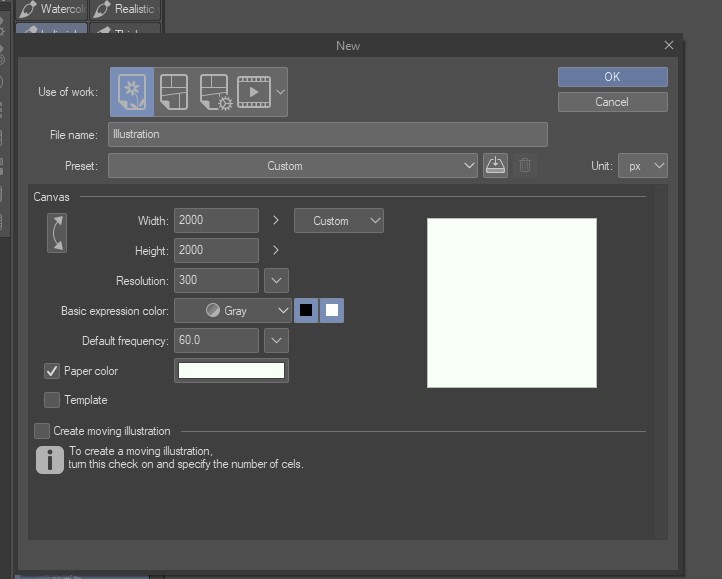Open the Unit px dropdown
The image size is (722, 579).
(642, 166)
